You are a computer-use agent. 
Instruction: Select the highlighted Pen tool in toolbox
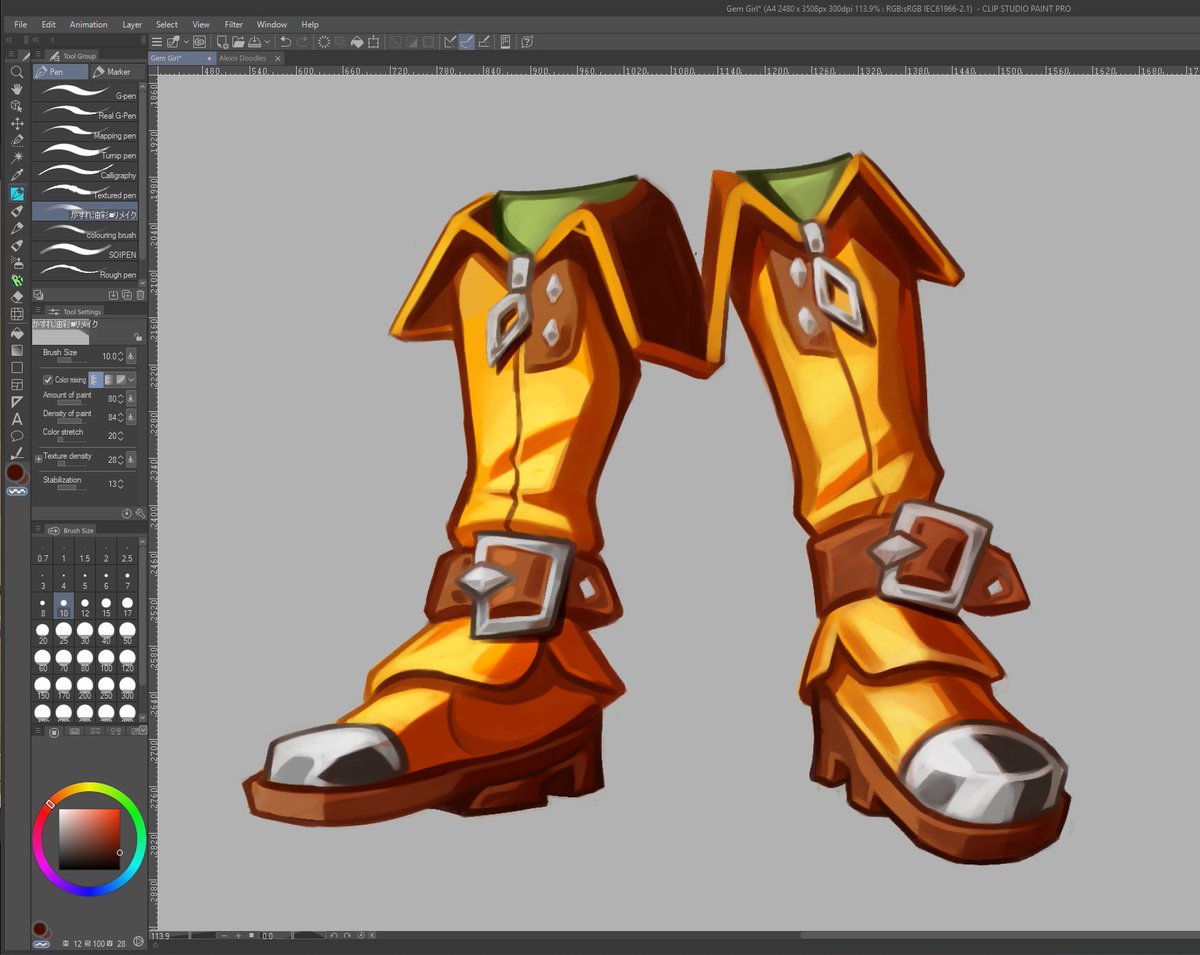pyautogui.click(x=17, y=193)
